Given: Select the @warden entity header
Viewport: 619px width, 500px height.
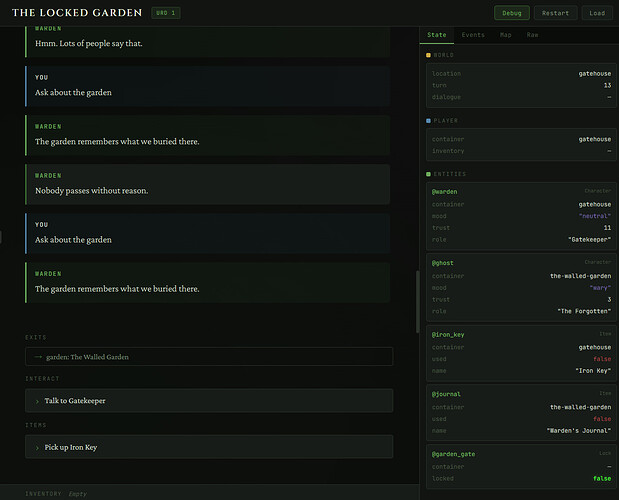Looking at the screenshot, I should pos(444,190).
